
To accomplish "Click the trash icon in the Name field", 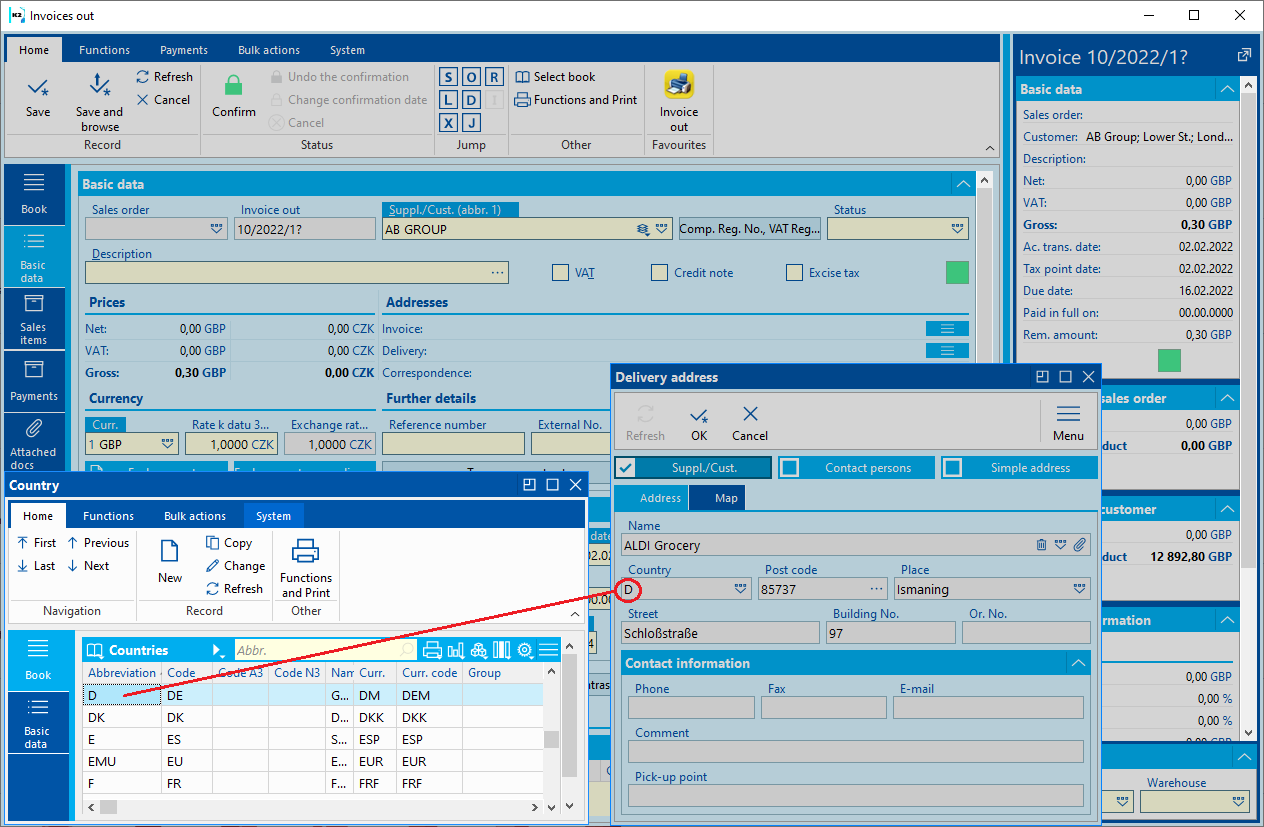I will pos(1042,545).
